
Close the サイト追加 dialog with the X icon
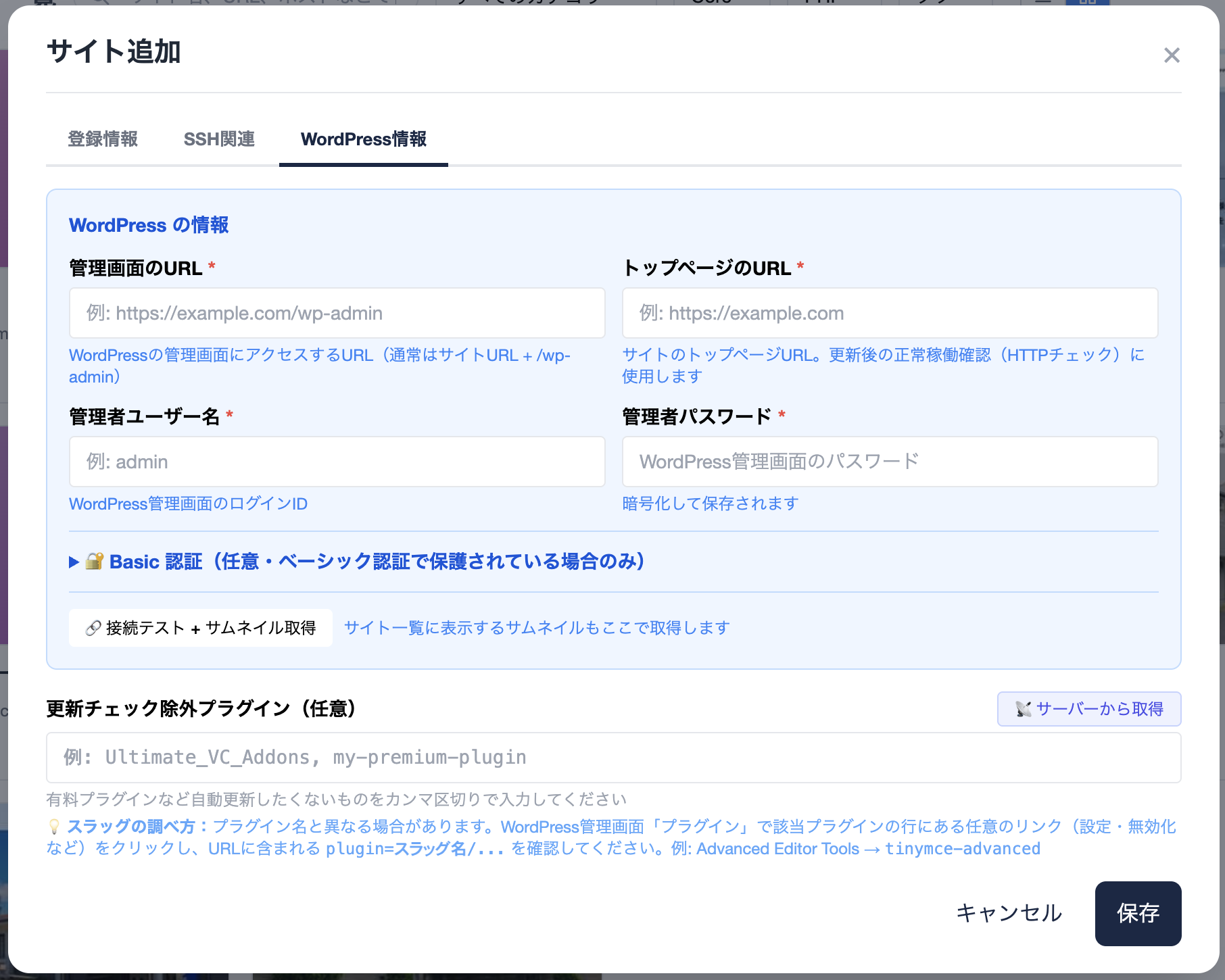(1172, 55)
